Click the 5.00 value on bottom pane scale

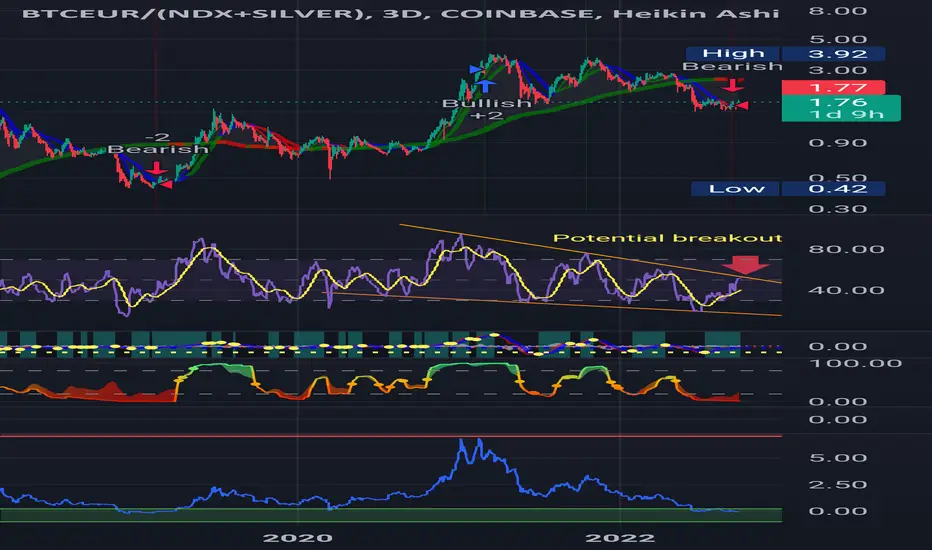(x=838, y=458)
